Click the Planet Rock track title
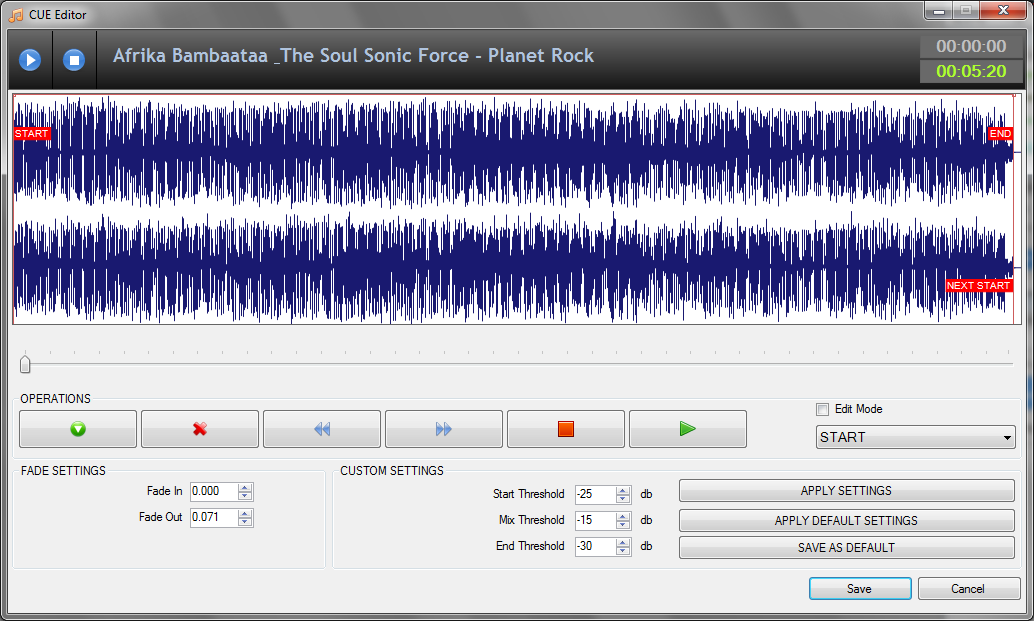Viewport: 1034px width, 621px height. click(353, 55)
